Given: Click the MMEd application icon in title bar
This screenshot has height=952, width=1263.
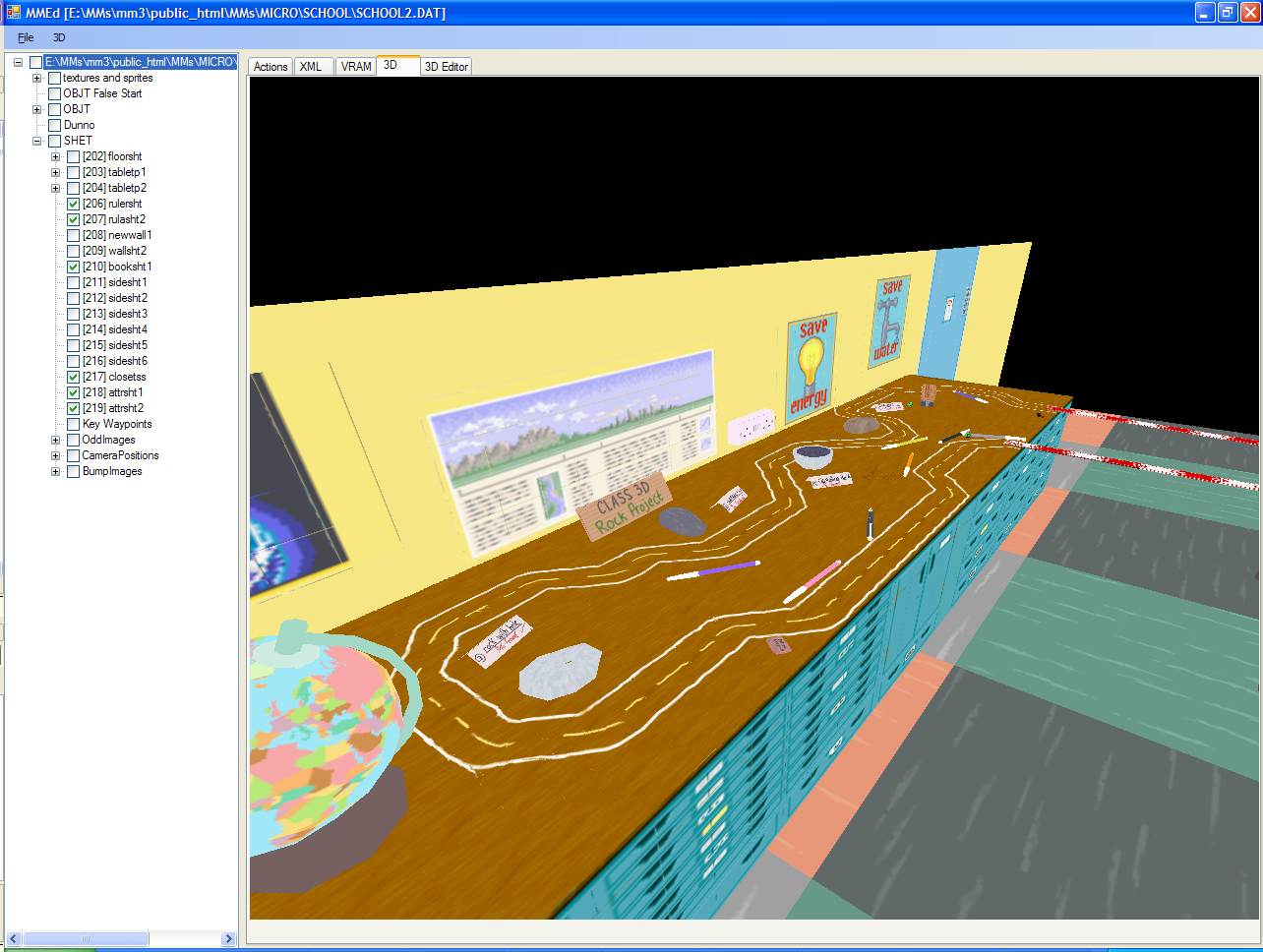Looking at the screenshot, I should point(13,13).
